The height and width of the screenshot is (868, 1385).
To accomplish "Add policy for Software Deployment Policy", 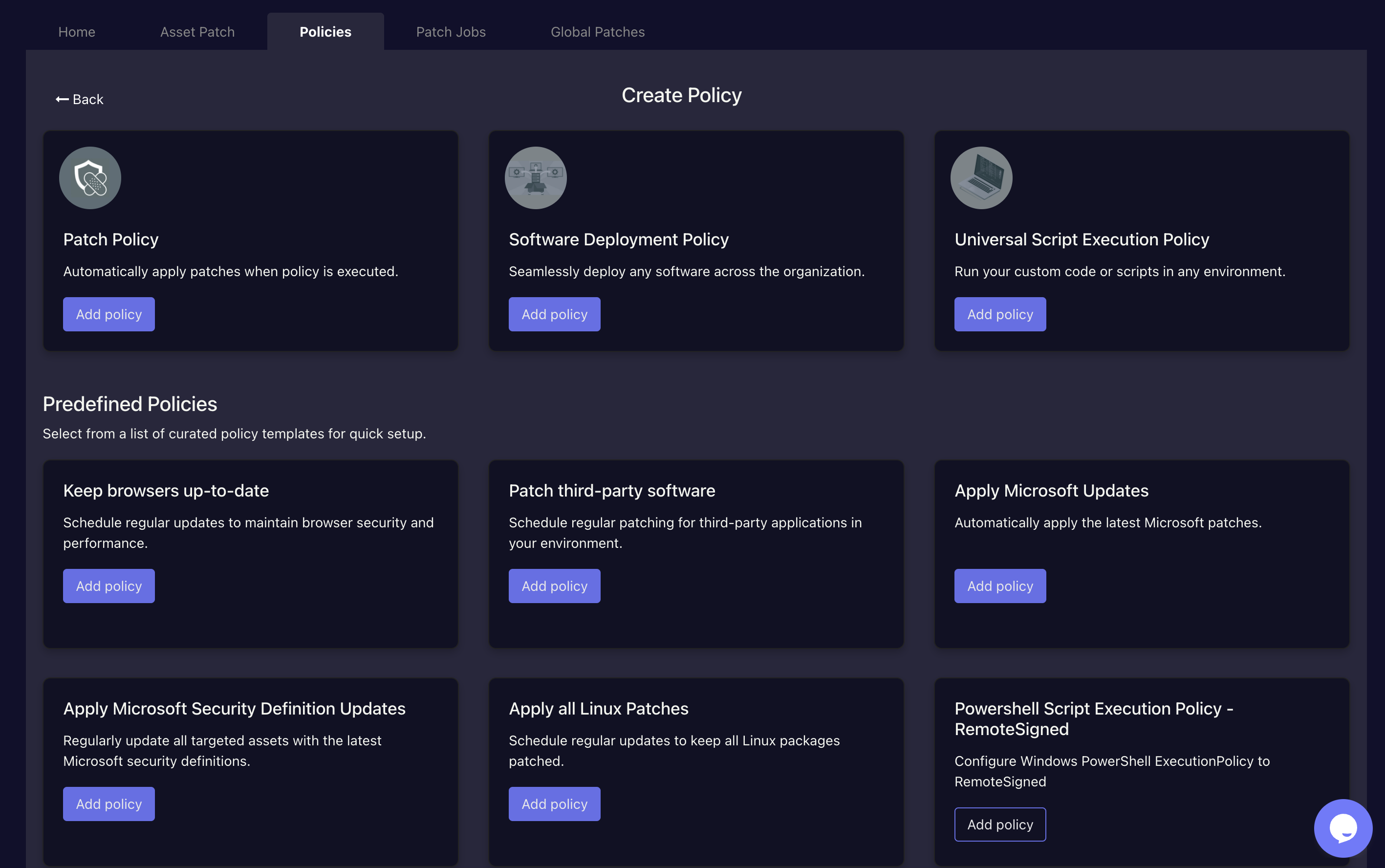I will (x=554, y=314).
